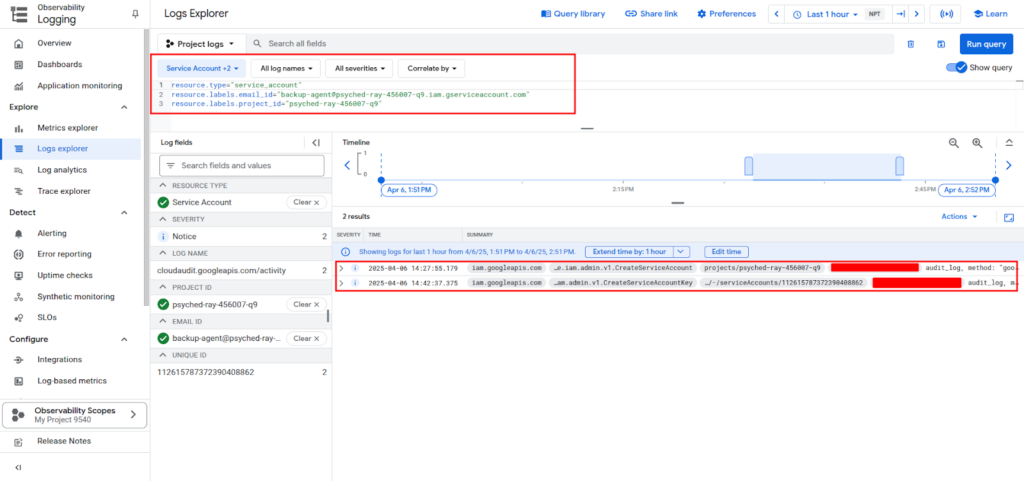The image size is (1024, 481).
Task: Click the pin icon beside Observability Logging
Action: pos(135,14)
